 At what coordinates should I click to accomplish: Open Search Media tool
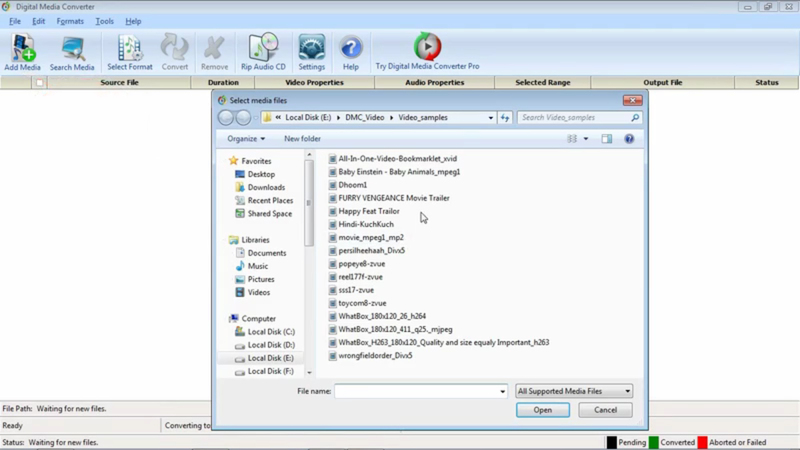point(72,52)
